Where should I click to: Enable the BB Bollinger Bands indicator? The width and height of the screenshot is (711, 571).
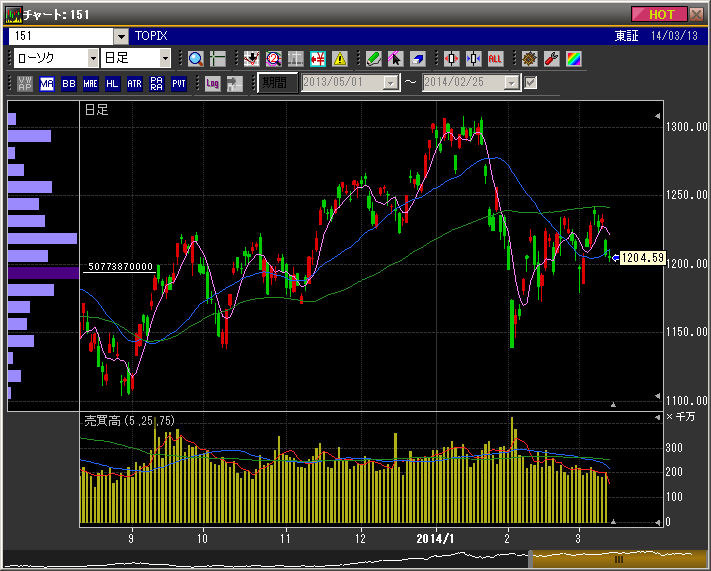pos(69,83)
